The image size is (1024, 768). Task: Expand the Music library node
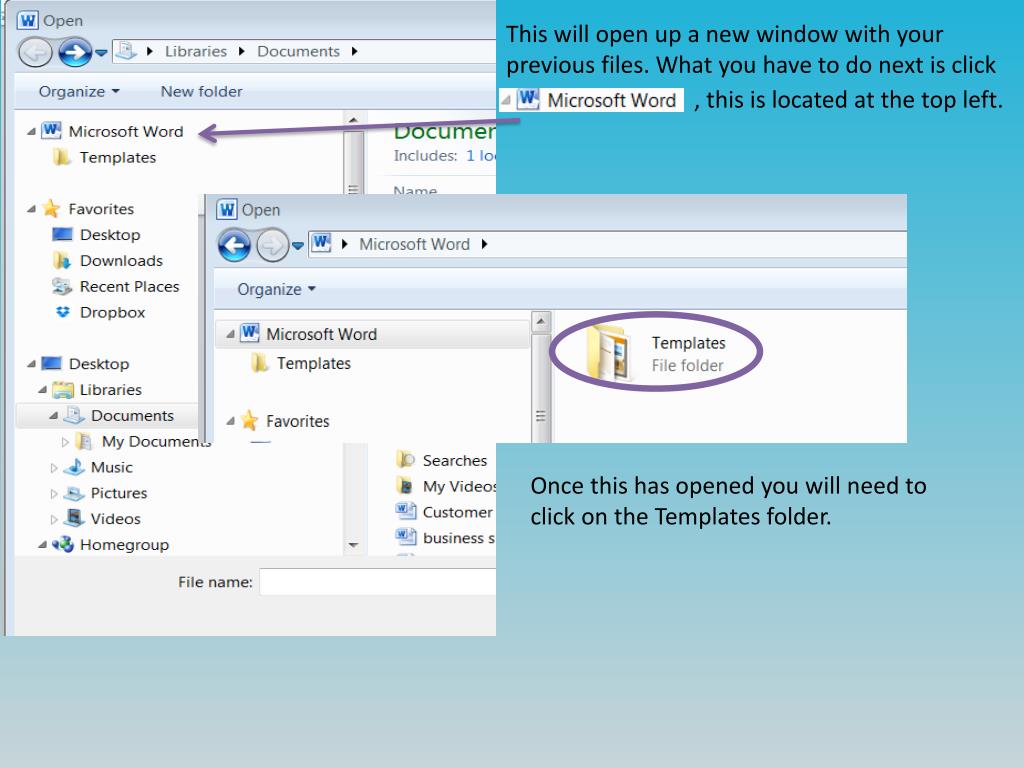(54, 468)
